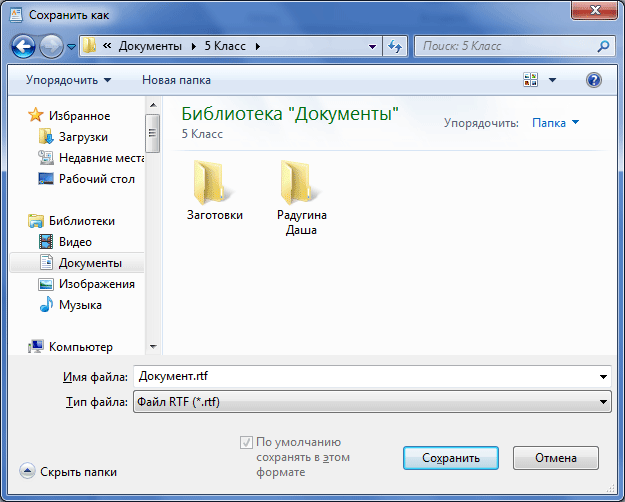Select Загрузки in the Избранное list

point(83,137)
